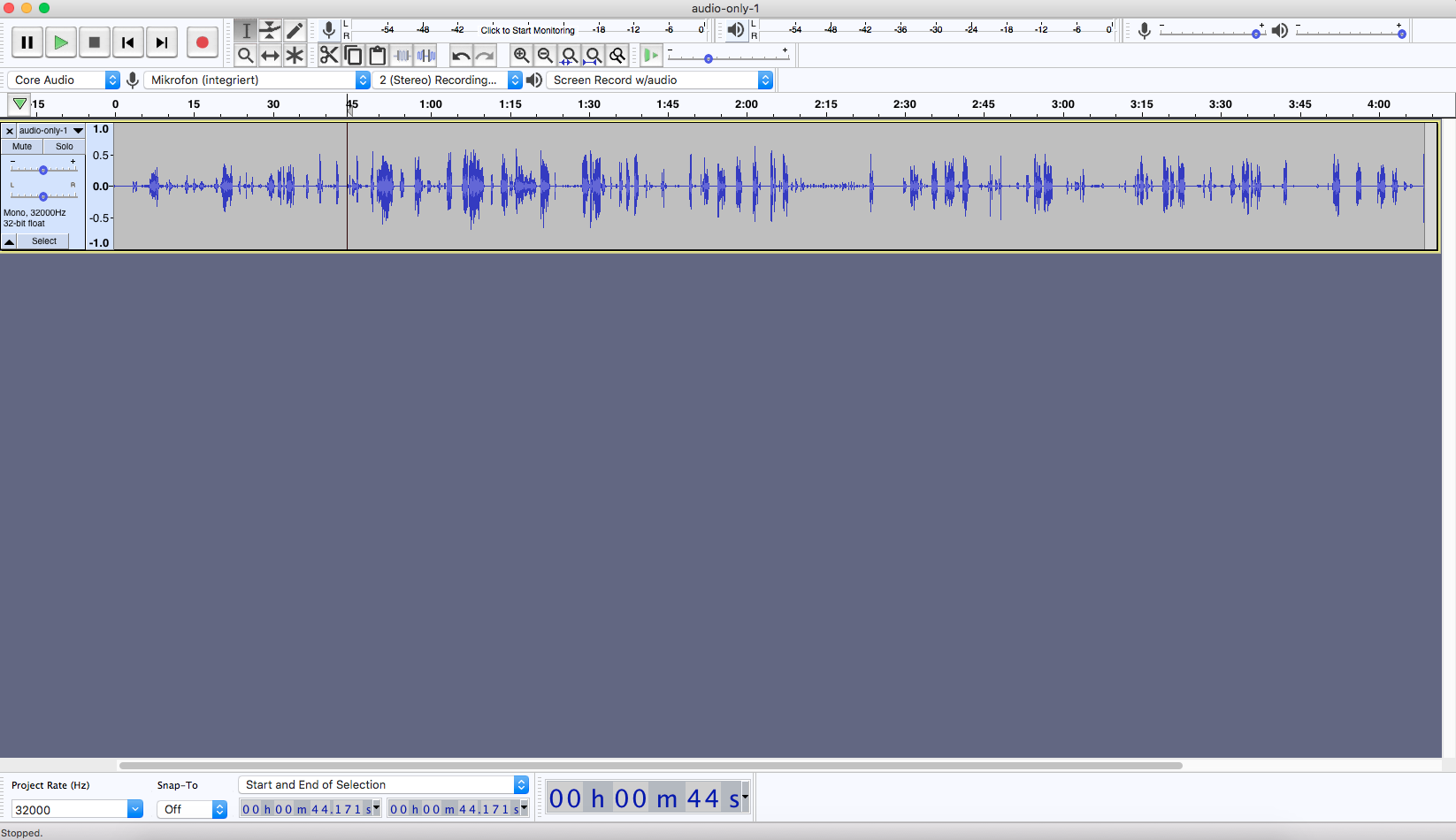Viewport: 1456px width, 840px height.
Task: Toggle zoom with the zoom toggle icon
Action: pos(617,55)
